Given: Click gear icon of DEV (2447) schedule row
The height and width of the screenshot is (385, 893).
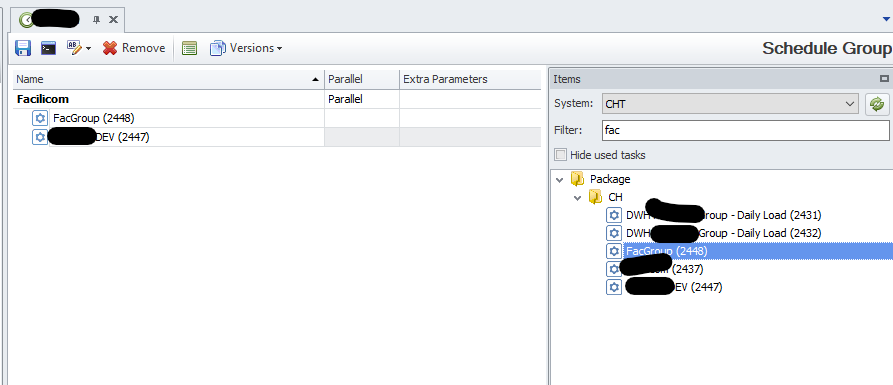Looking at the screenshot, I should 40,137.
